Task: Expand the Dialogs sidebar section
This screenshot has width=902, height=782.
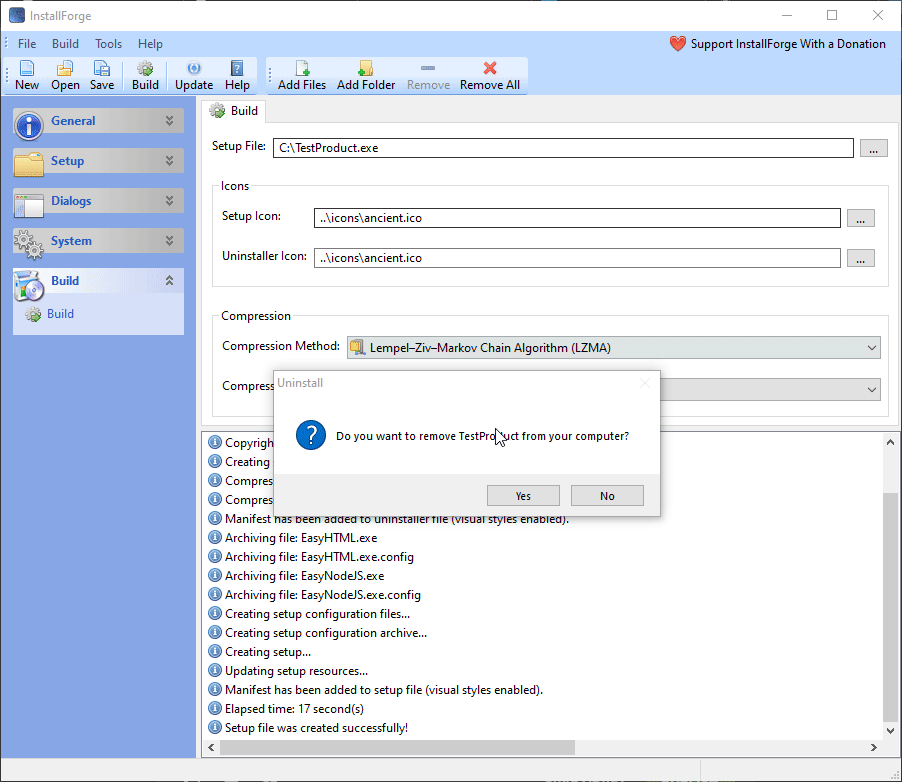Action: (169, 201)
